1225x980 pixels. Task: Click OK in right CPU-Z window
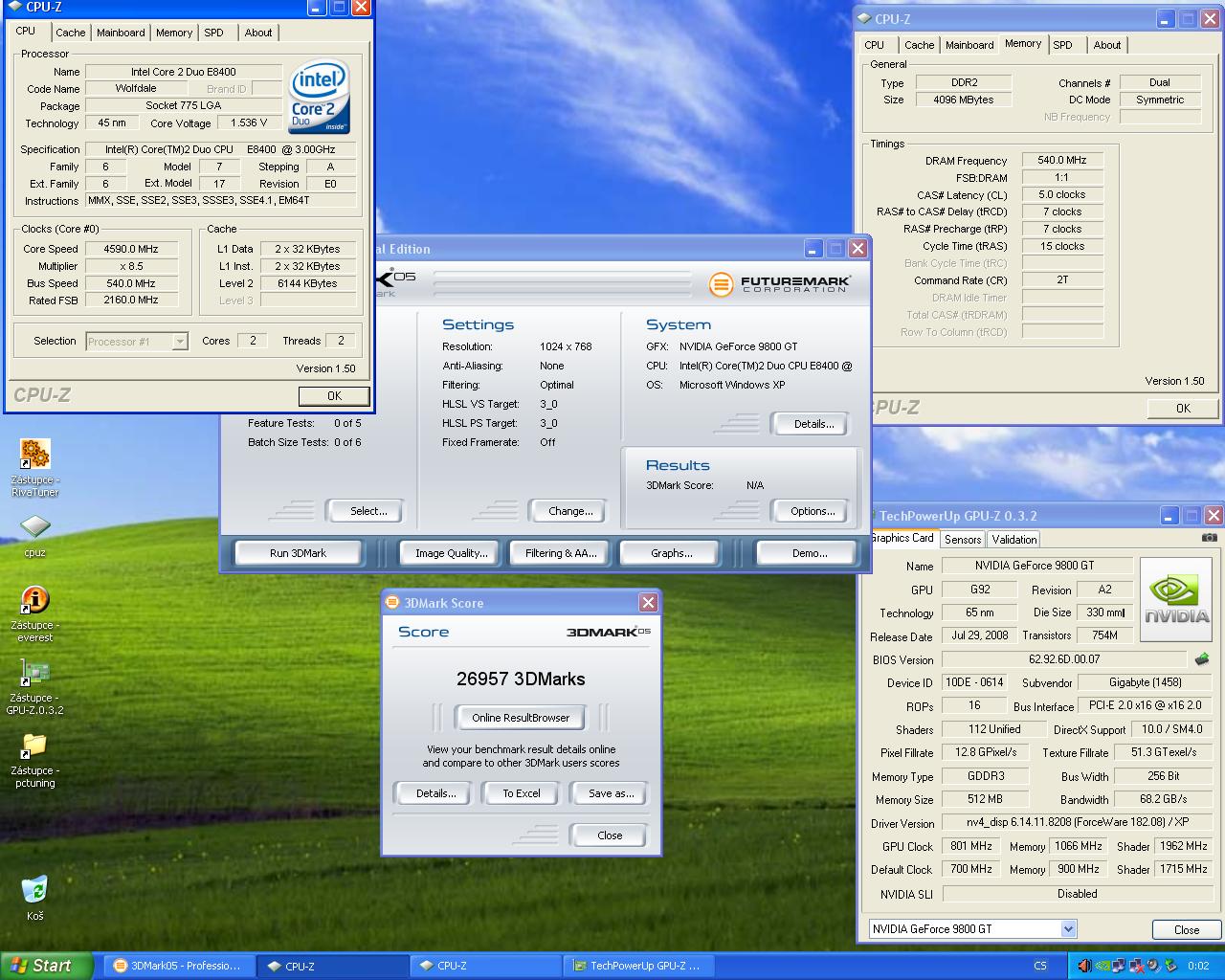click(1183, 409)
